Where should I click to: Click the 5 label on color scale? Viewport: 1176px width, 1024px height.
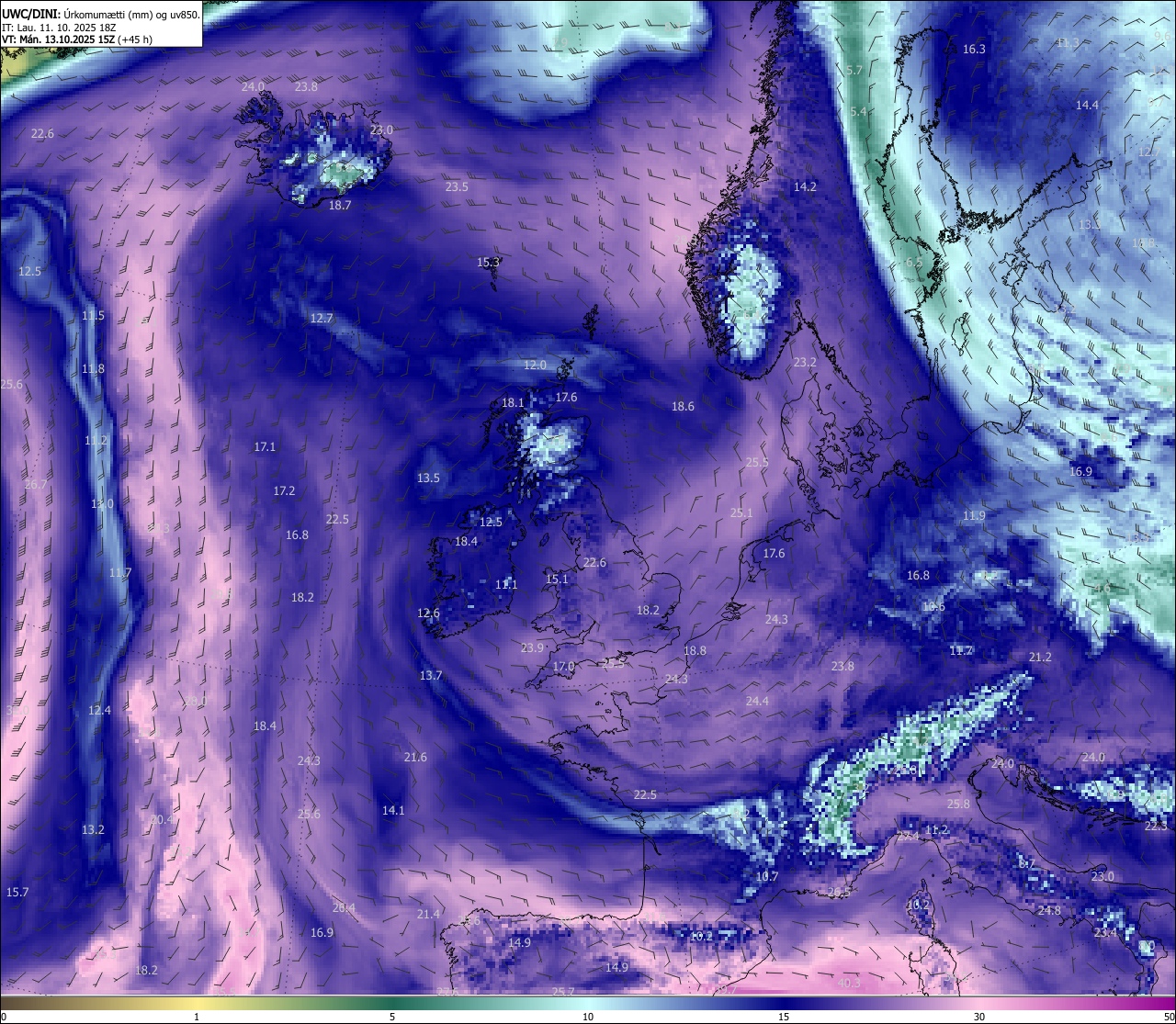tap(392, 1017)
